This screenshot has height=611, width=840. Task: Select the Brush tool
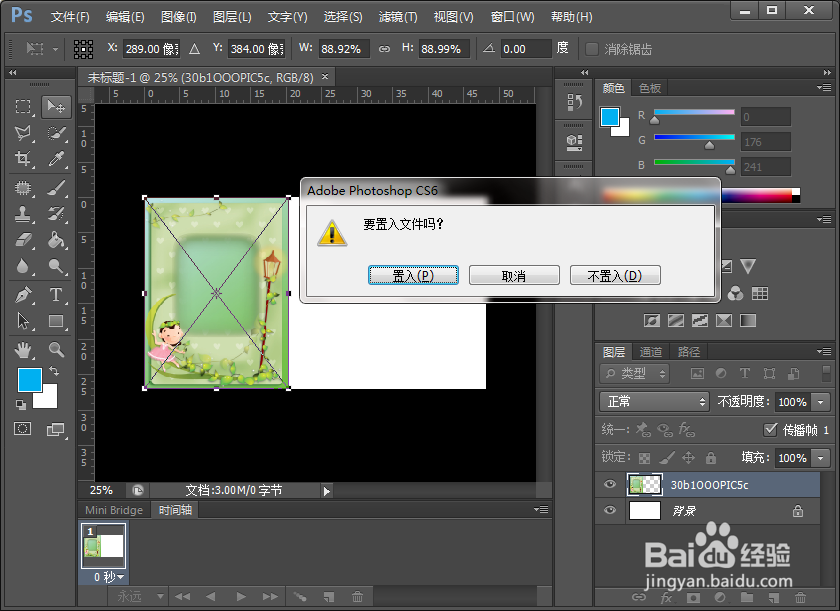coord(56,188)
